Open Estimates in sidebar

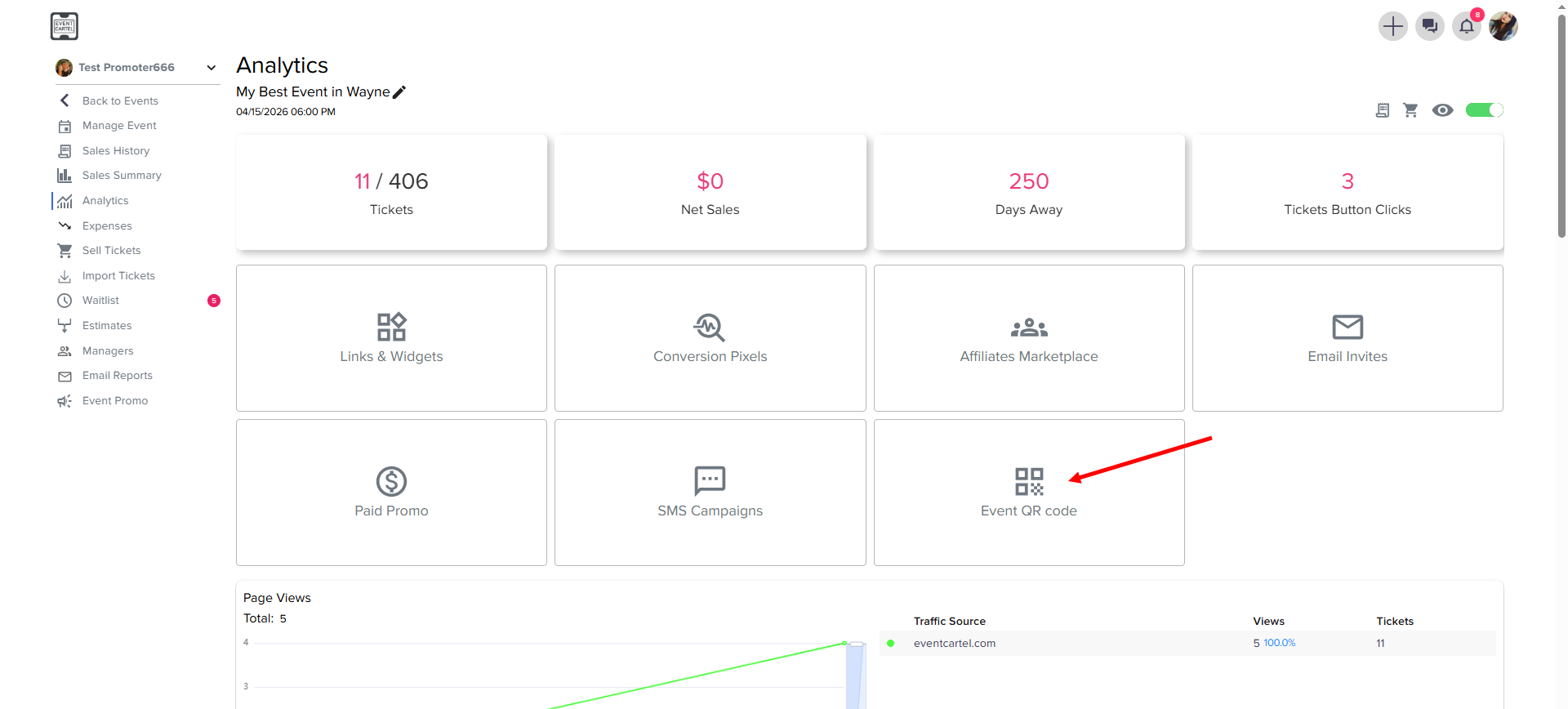107,326
